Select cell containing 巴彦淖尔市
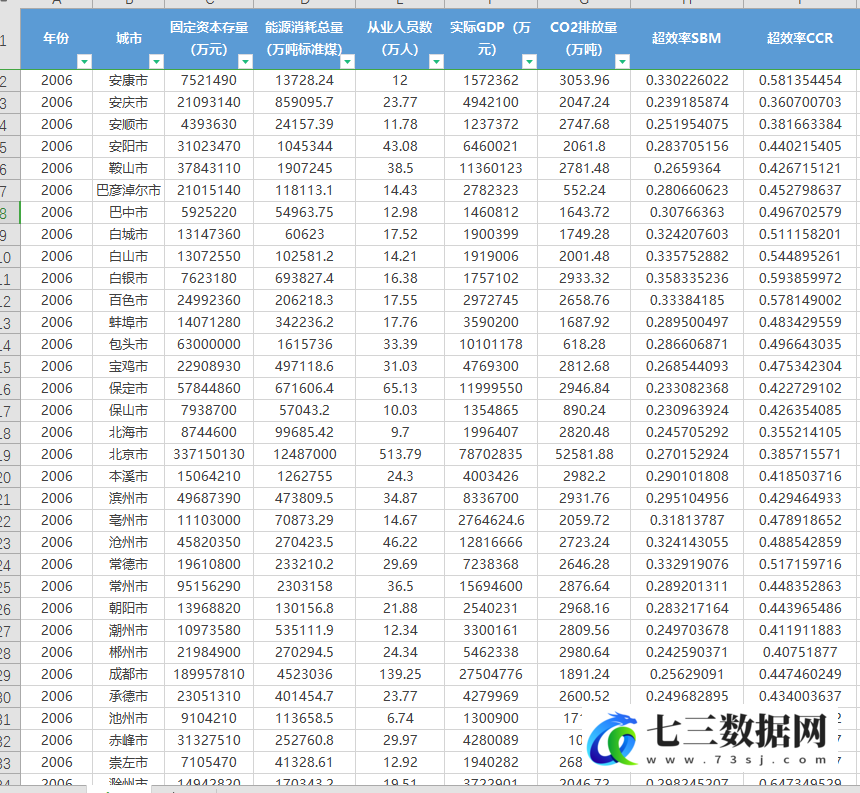This screenshot has width=860, height=793. click(x=129, y=190)
